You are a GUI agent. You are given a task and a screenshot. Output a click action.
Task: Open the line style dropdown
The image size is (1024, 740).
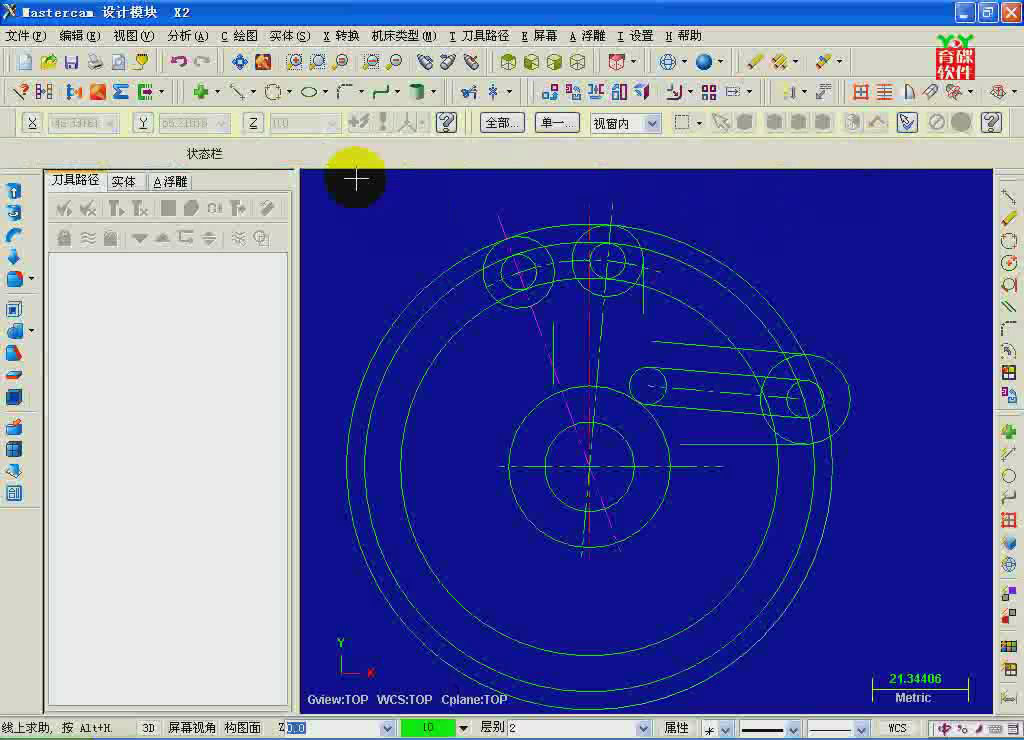click(793, 728)
